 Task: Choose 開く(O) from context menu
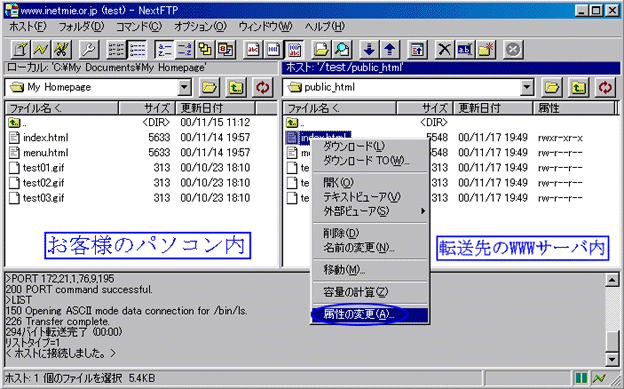[370, 182]
